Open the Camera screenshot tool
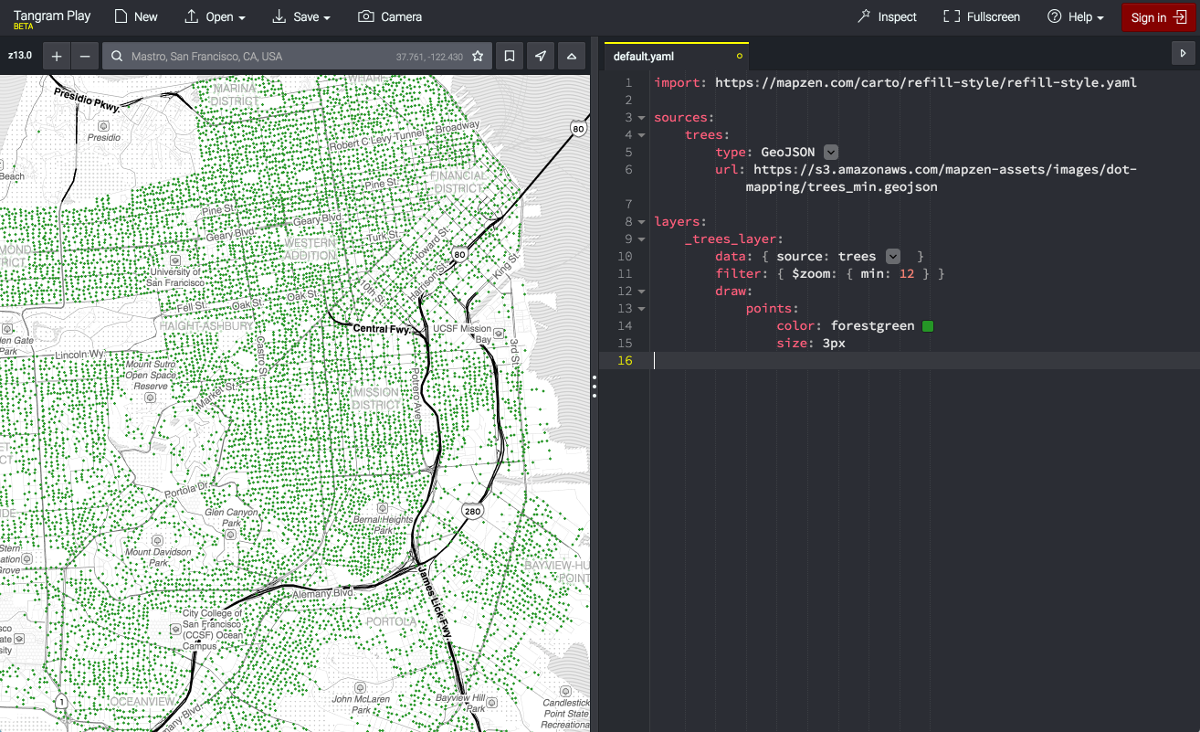 click(390, 17)
